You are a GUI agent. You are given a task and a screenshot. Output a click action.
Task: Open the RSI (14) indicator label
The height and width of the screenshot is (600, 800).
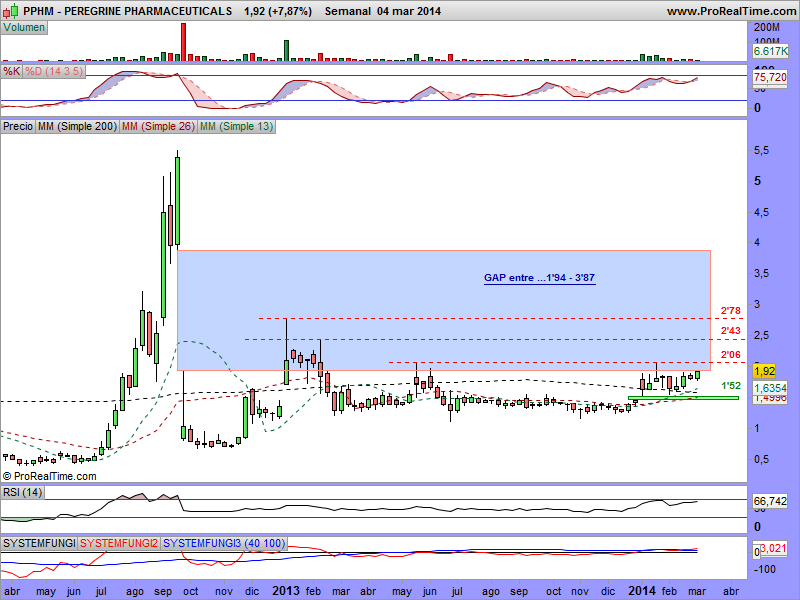coord(22,492)
